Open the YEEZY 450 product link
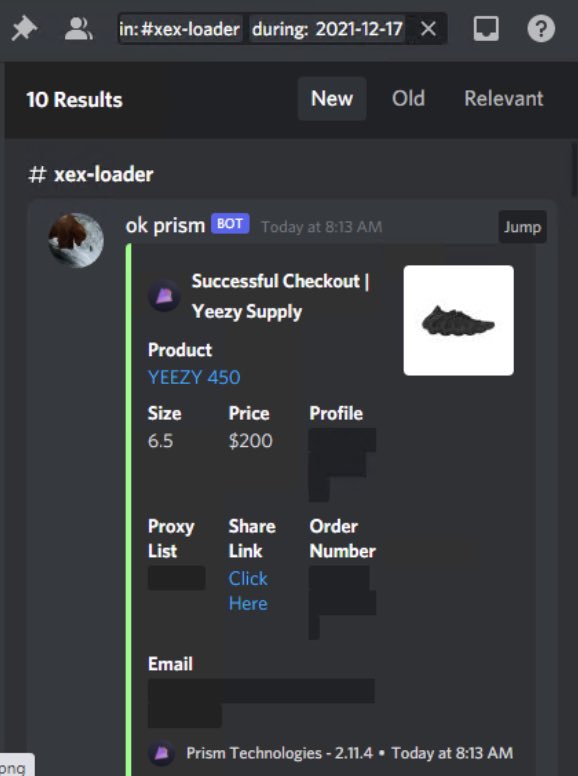The height and width of the screenshot is (776, 578). (x=194, y=377)
